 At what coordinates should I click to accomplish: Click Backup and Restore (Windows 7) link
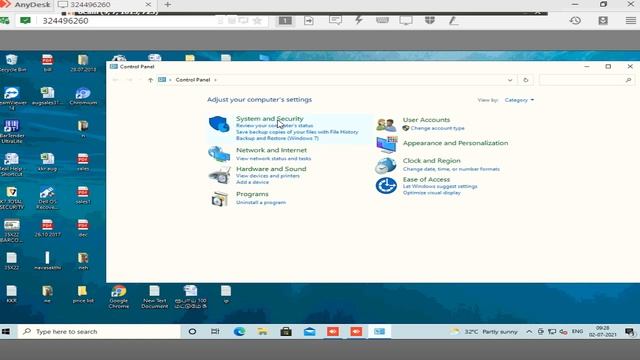pyautogui.click(x=277, y=138)
